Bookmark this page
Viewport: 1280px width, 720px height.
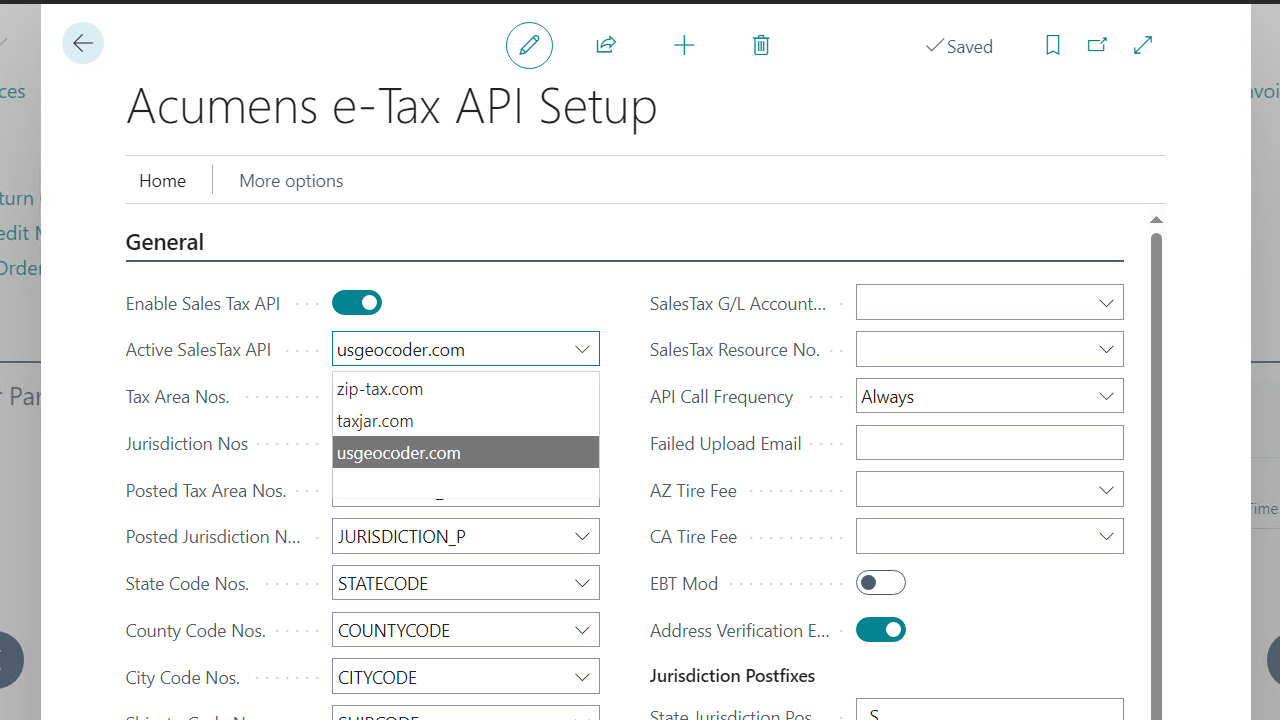click(1052, 45)
